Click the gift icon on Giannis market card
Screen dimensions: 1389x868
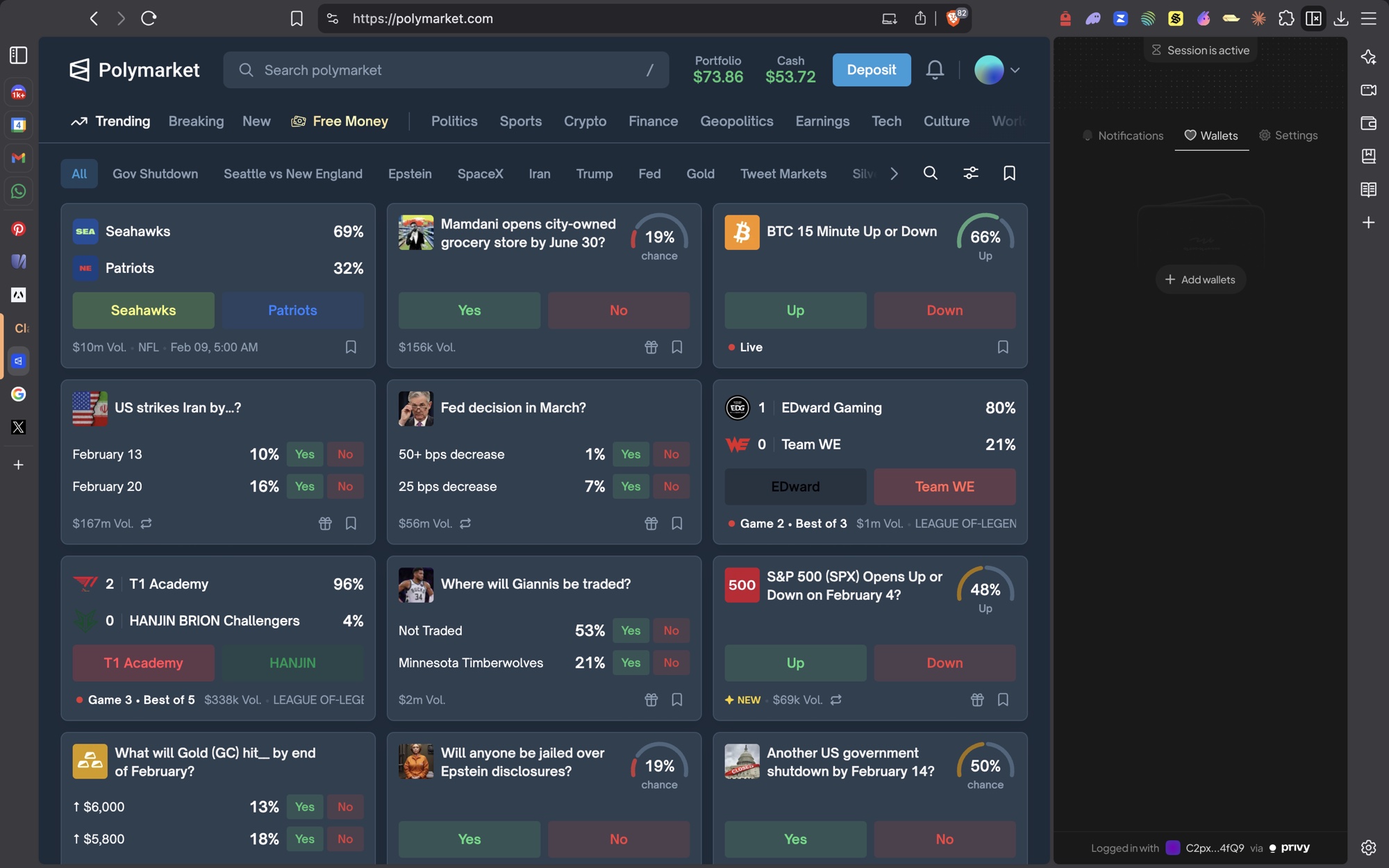click(x=651, y=699)
